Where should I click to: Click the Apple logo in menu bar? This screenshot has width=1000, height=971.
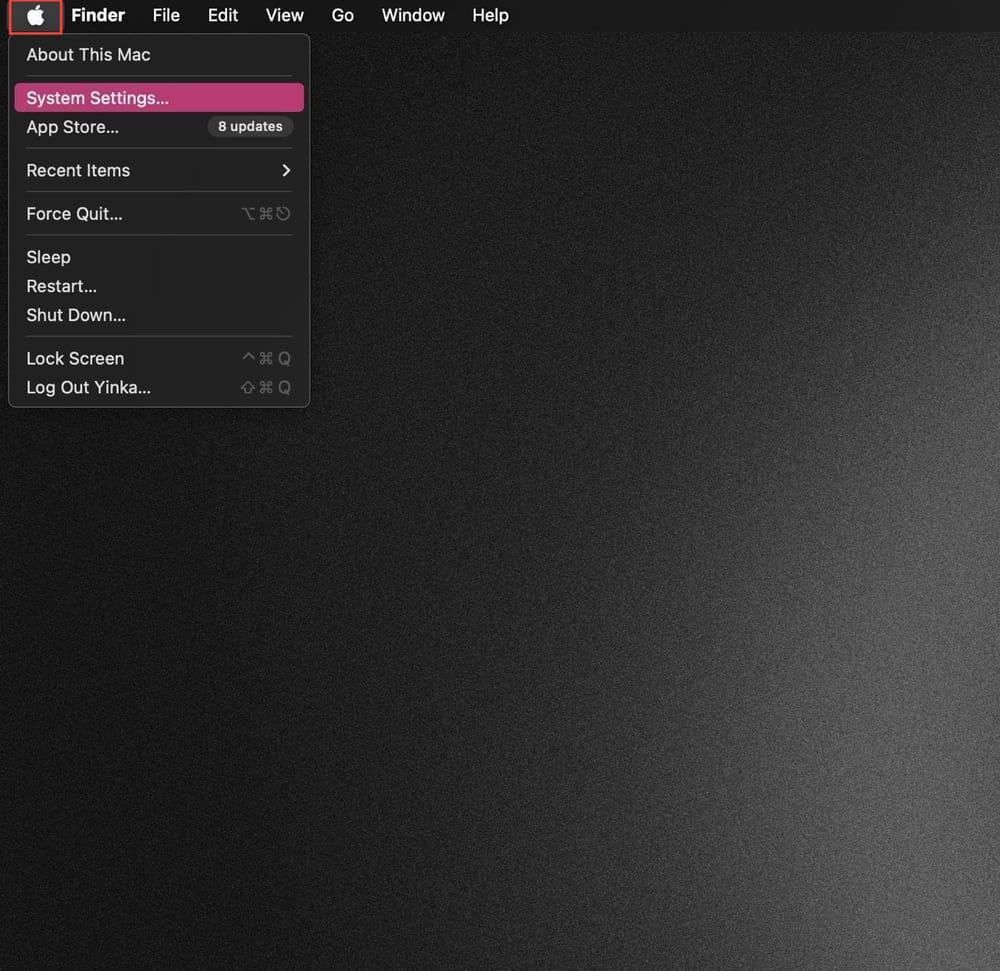[36, 16]
